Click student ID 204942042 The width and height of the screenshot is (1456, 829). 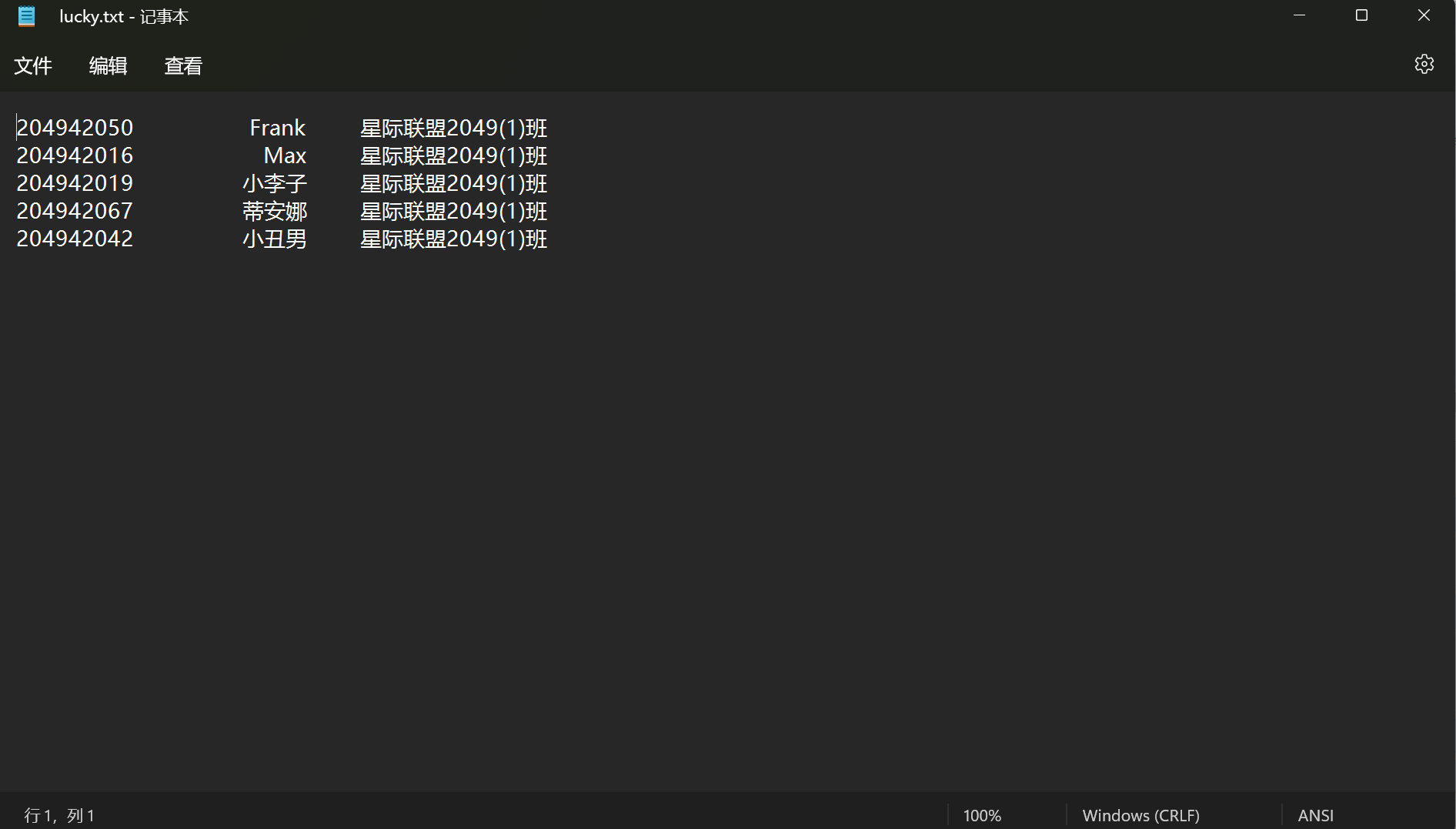point(75,239)
